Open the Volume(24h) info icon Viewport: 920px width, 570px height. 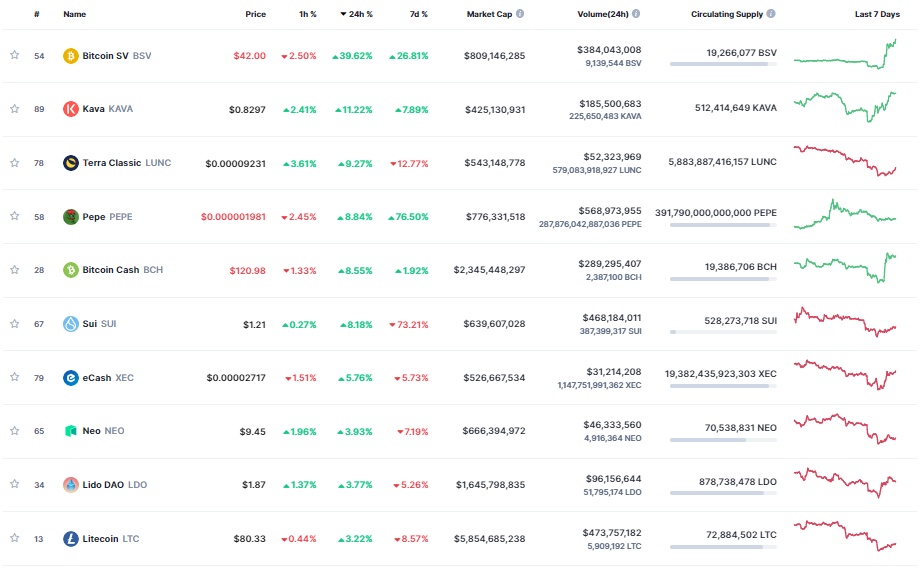[x=636, y=14]
